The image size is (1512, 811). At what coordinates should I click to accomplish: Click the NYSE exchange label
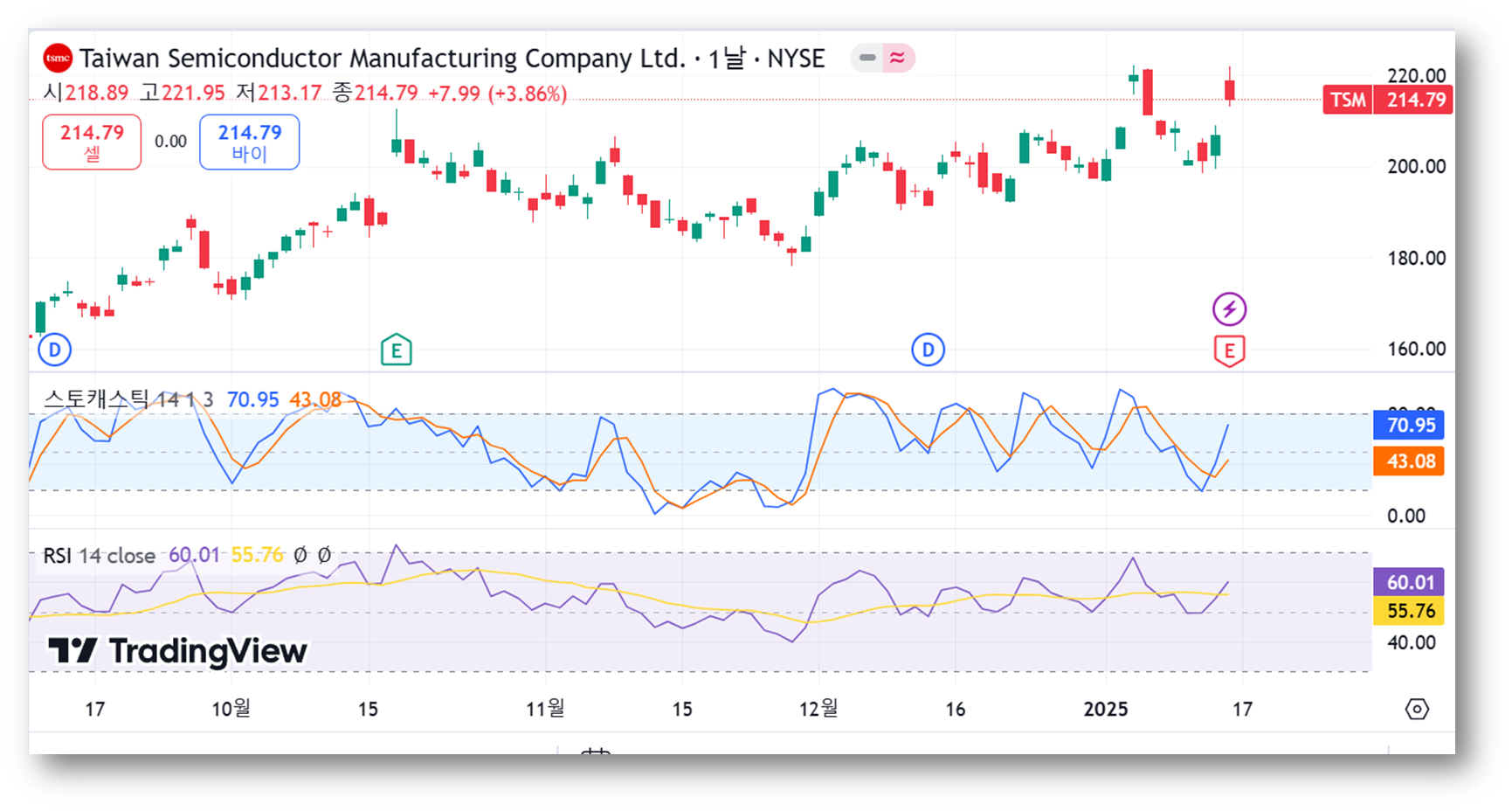tap(796, 59)
